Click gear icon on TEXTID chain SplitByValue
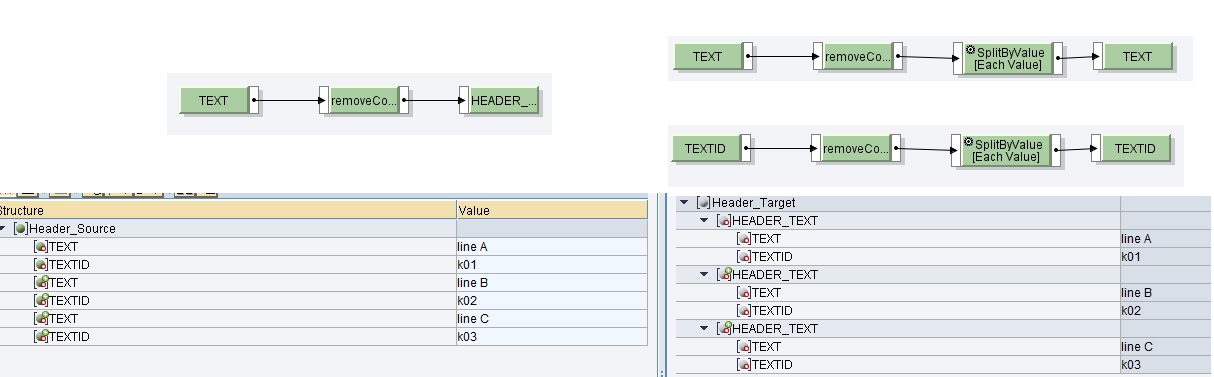The width and height of the screenshot is (1214, 377). pyautogui.click(x=967, y=141)
